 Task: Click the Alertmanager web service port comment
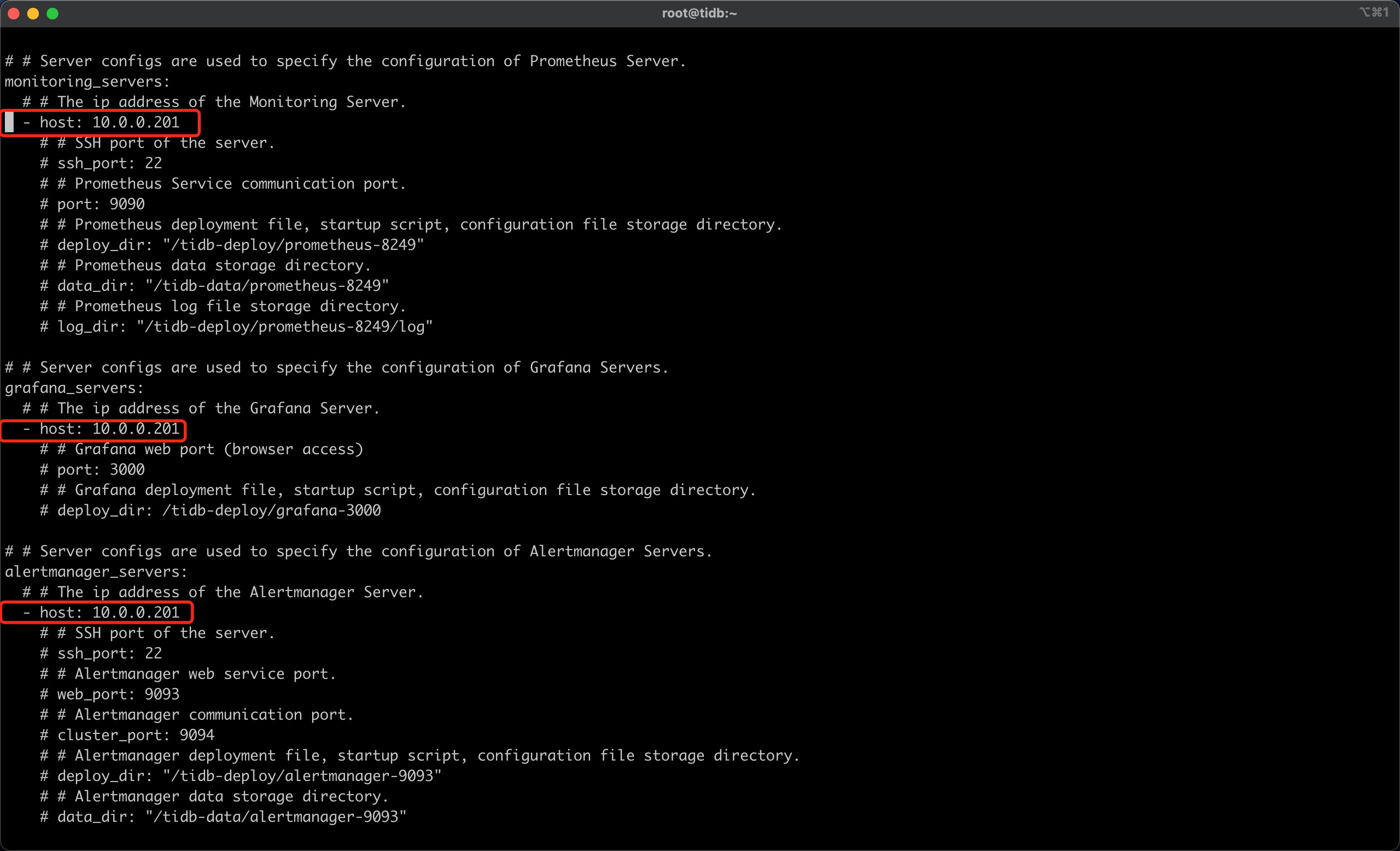[x=188, y=674]
